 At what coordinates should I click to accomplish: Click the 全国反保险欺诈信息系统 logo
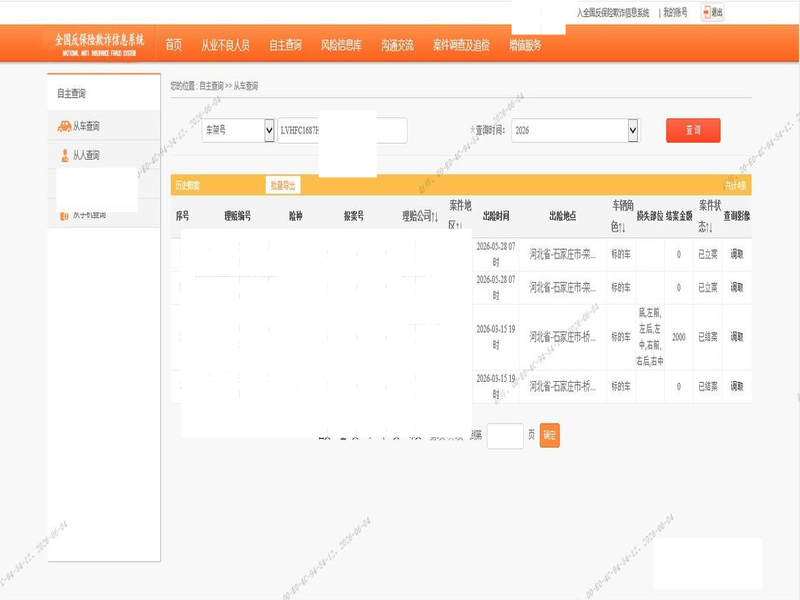coord(99,44)
